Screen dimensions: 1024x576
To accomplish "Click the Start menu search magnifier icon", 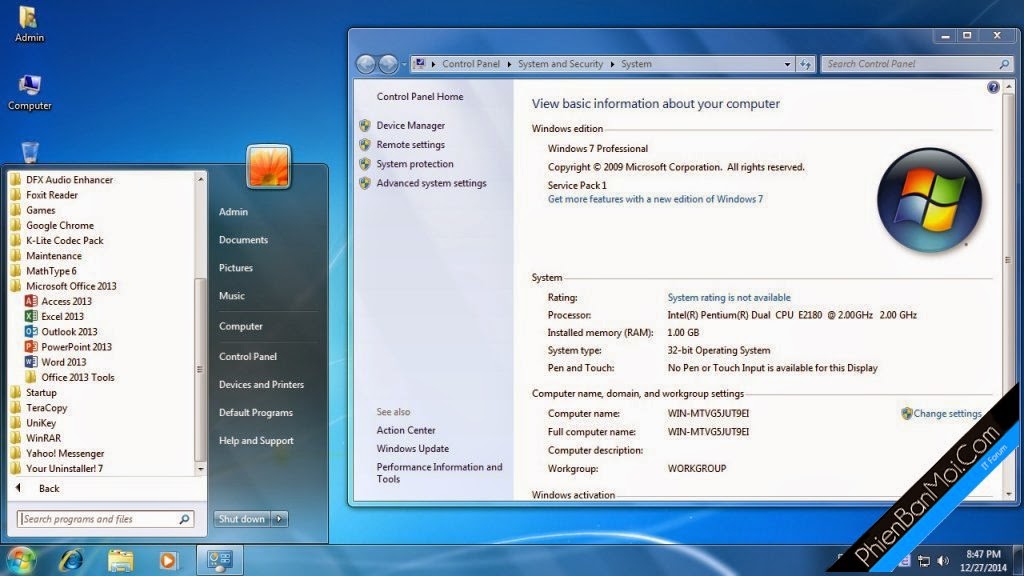I will 185,519.
